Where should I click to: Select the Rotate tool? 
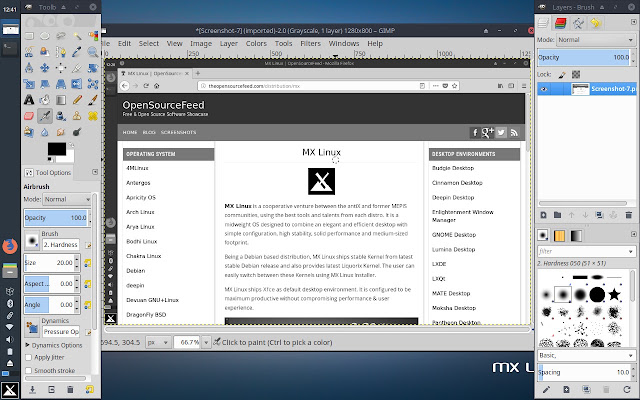(x=93, y=68)
